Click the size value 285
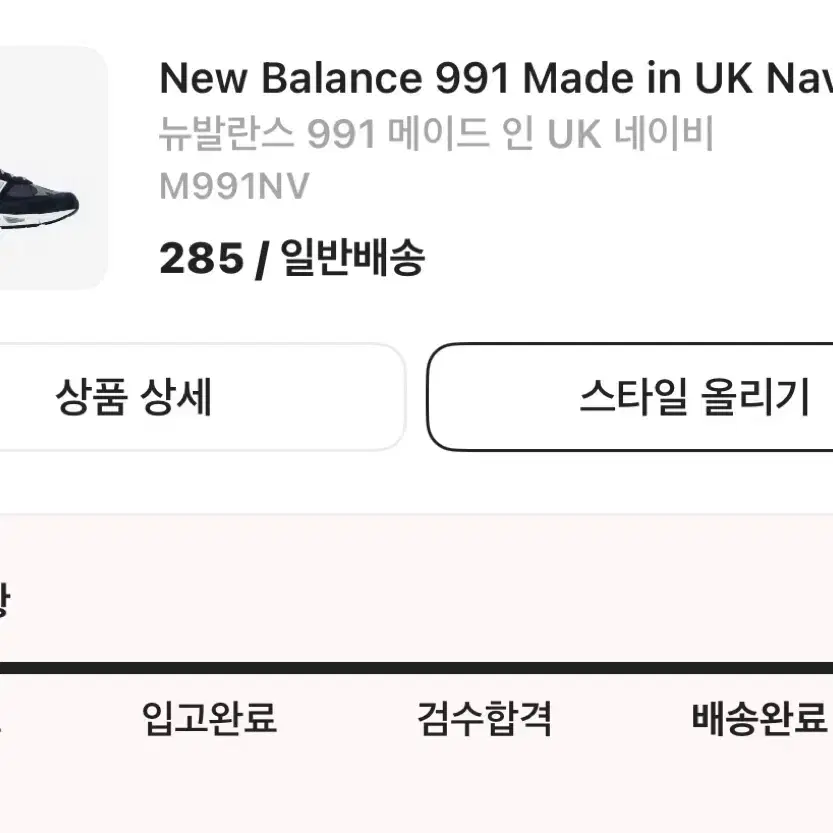This screenshot has height=833, width=833. pyautogui.click(x=201, y=258)
